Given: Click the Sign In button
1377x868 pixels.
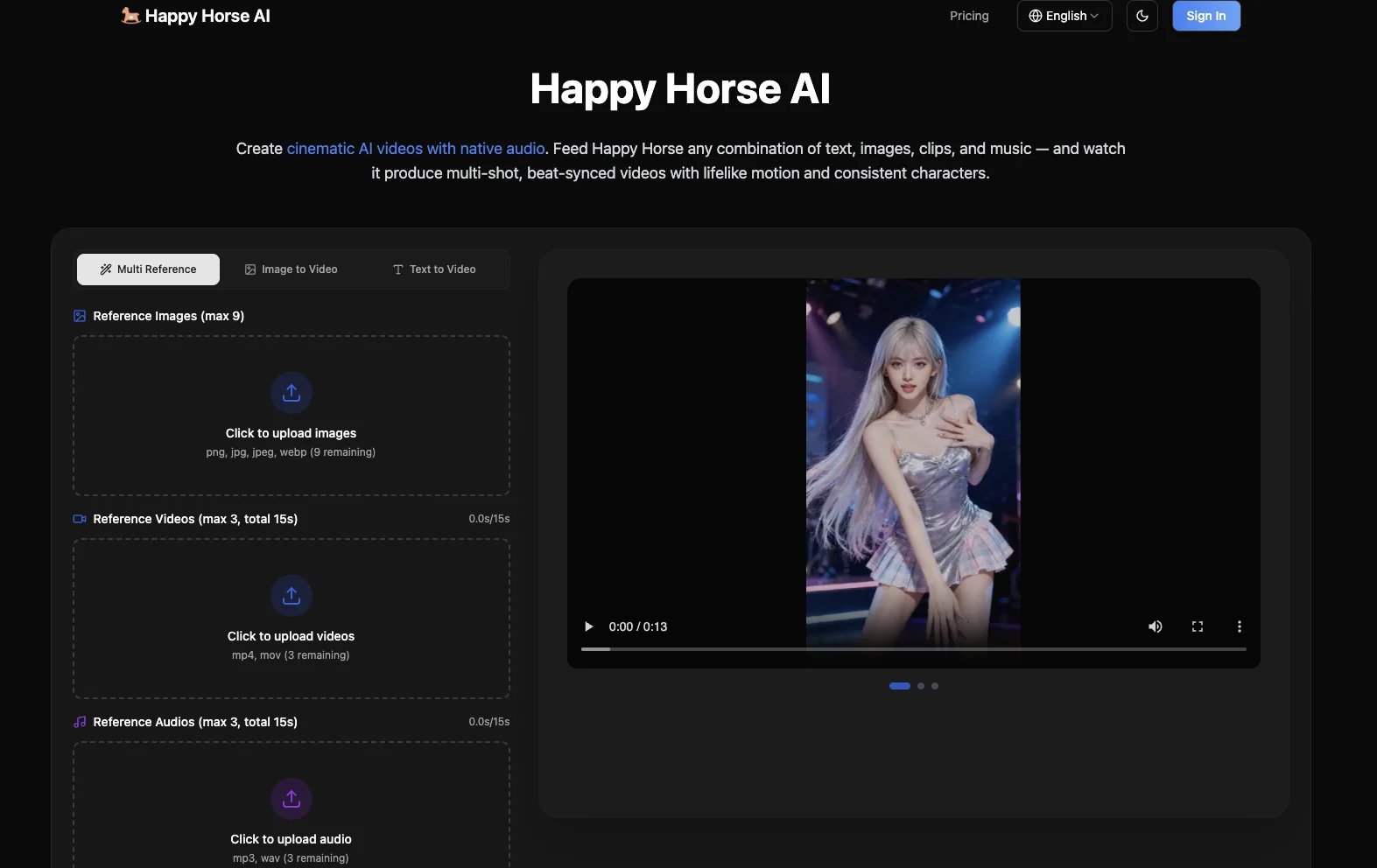Looking at the screenshot, I should [x=1206, y=16].
